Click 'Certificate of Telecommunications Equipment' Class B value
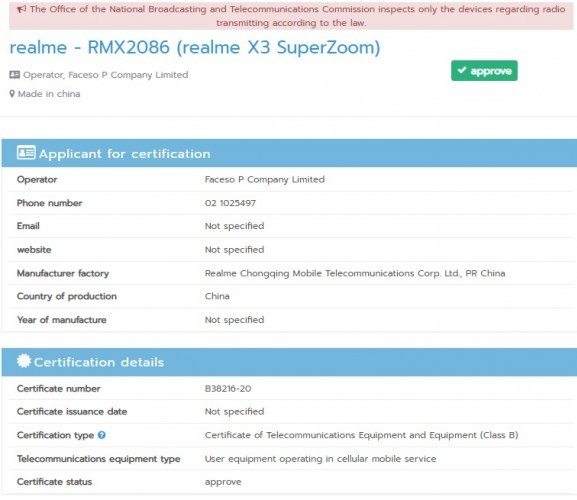Image resolution: width=577 pixels, height=500 pixels. coord(361,435)
